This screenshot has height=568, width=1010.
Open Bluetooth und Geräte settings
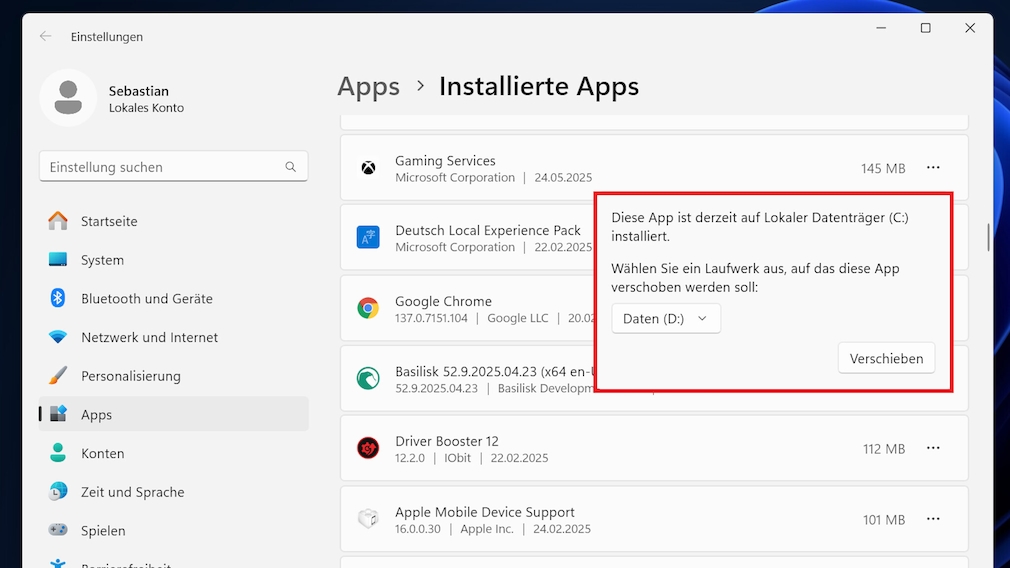tap(147, 298)
